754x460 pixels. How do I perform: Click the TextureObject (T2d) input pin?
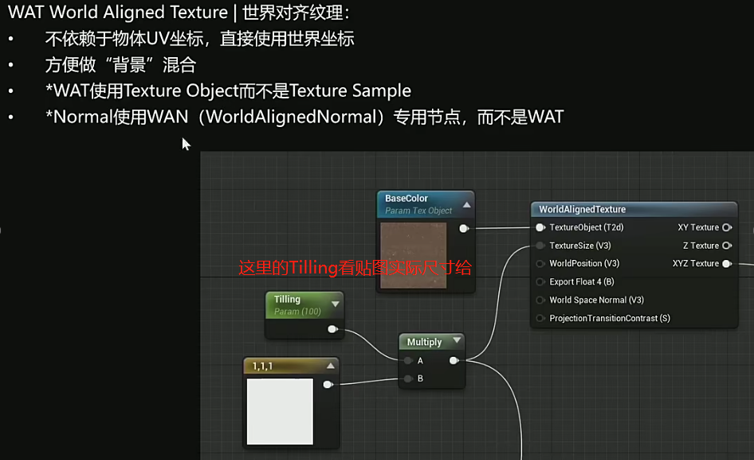(x=540, y=228)
